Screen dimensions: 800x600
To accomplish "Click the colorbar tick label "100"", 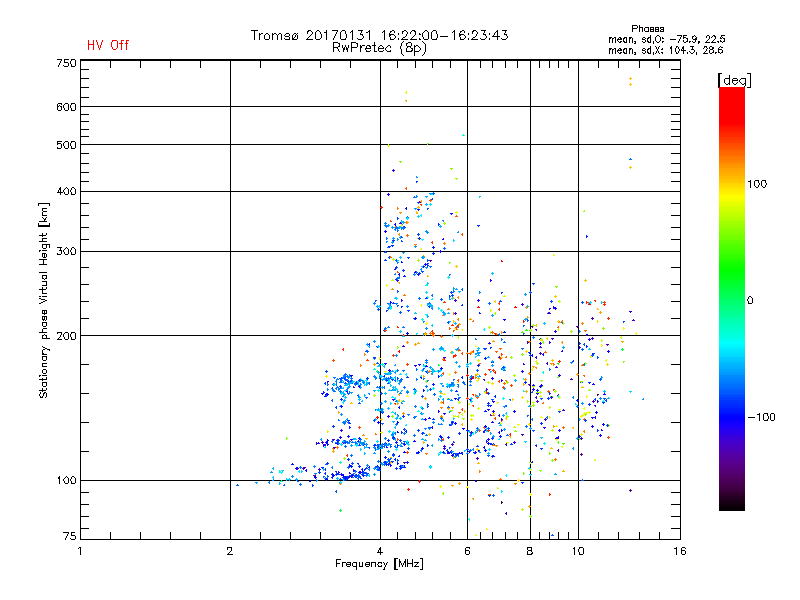I will (x=757, y=184).
